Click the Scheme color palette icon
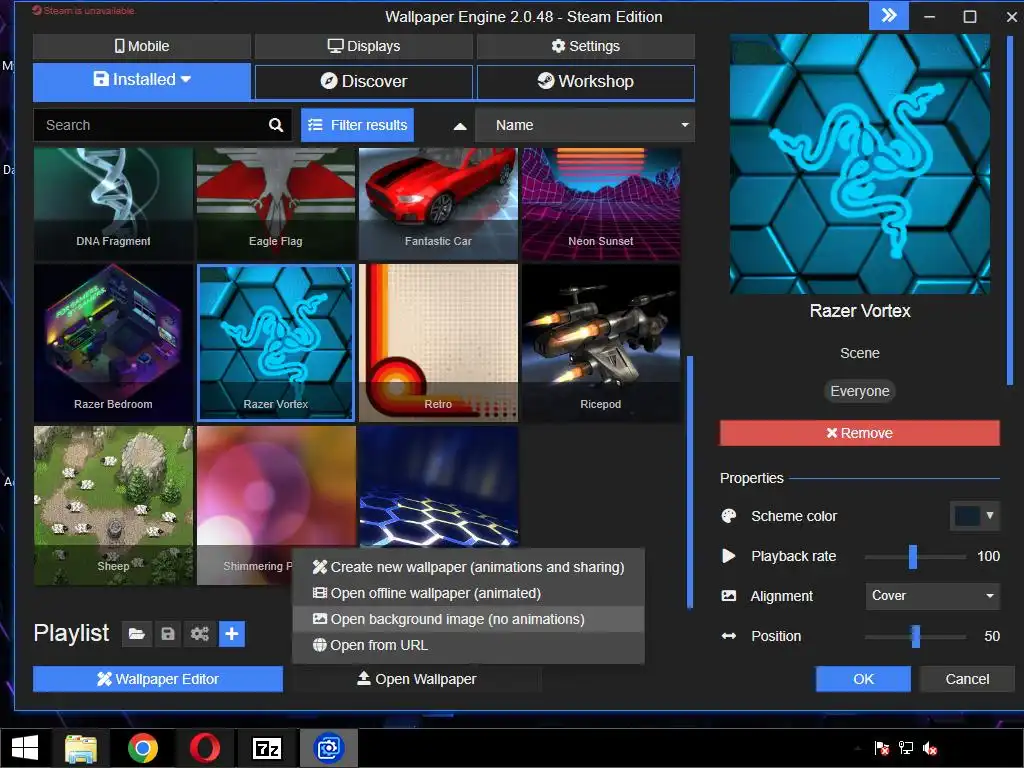The width and height of the screenshot is (1024, 768). (x=729, y=516)
